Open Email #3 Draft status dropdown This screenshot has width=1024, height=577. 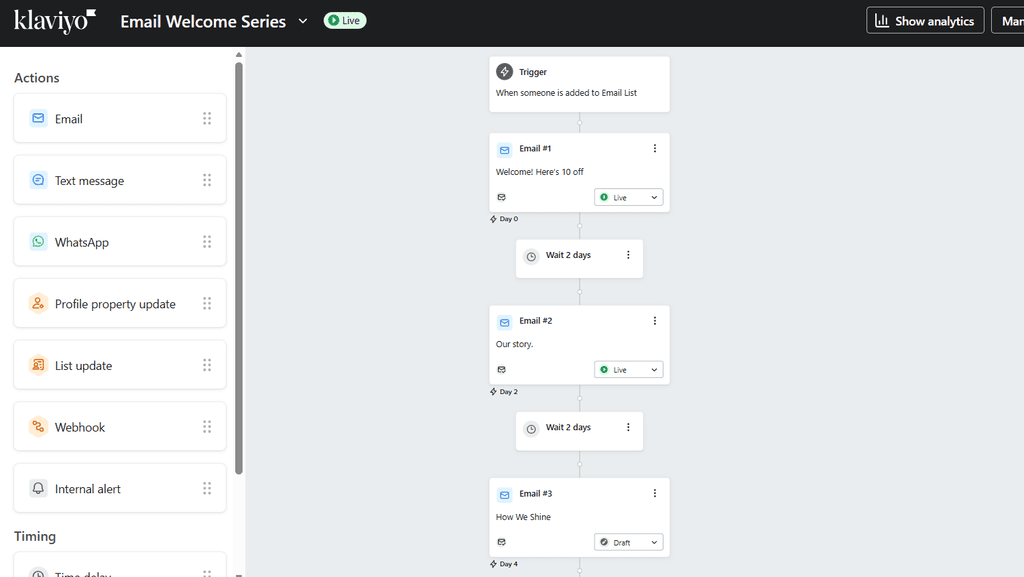pyautogui.click(x=629, y=543)
